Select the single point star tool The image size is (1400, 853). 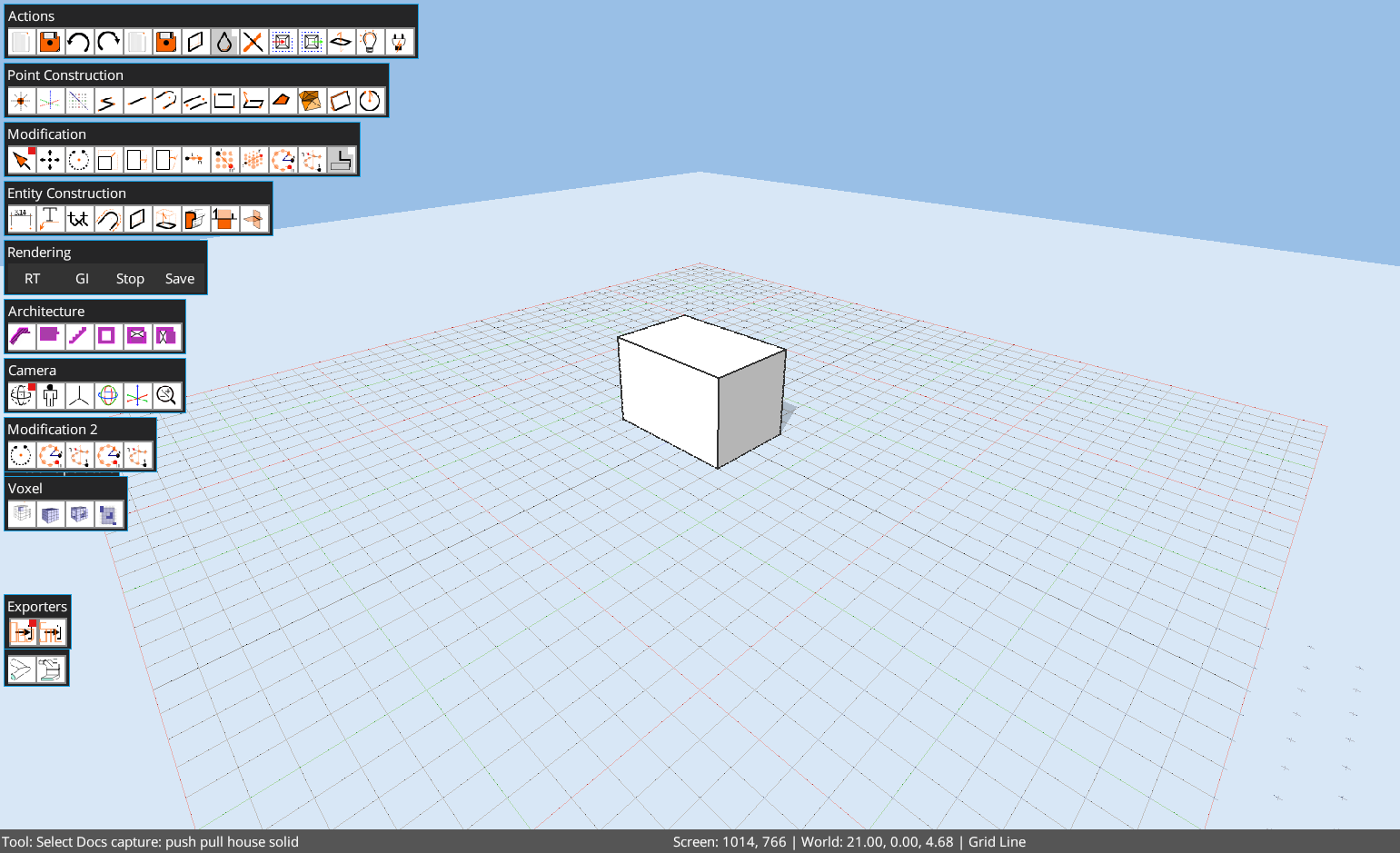(21, 101)
